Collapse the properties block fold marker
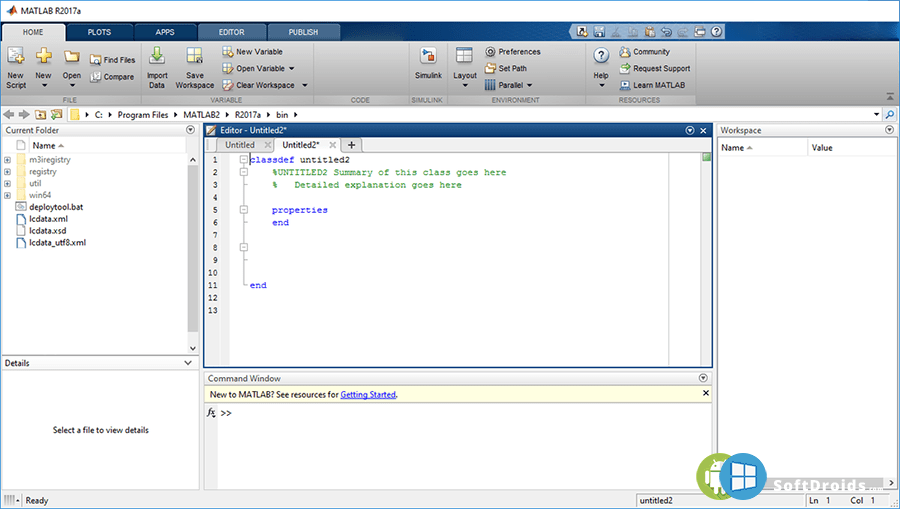900x509 pixels. pyautogui.click(x=244, y=210)
